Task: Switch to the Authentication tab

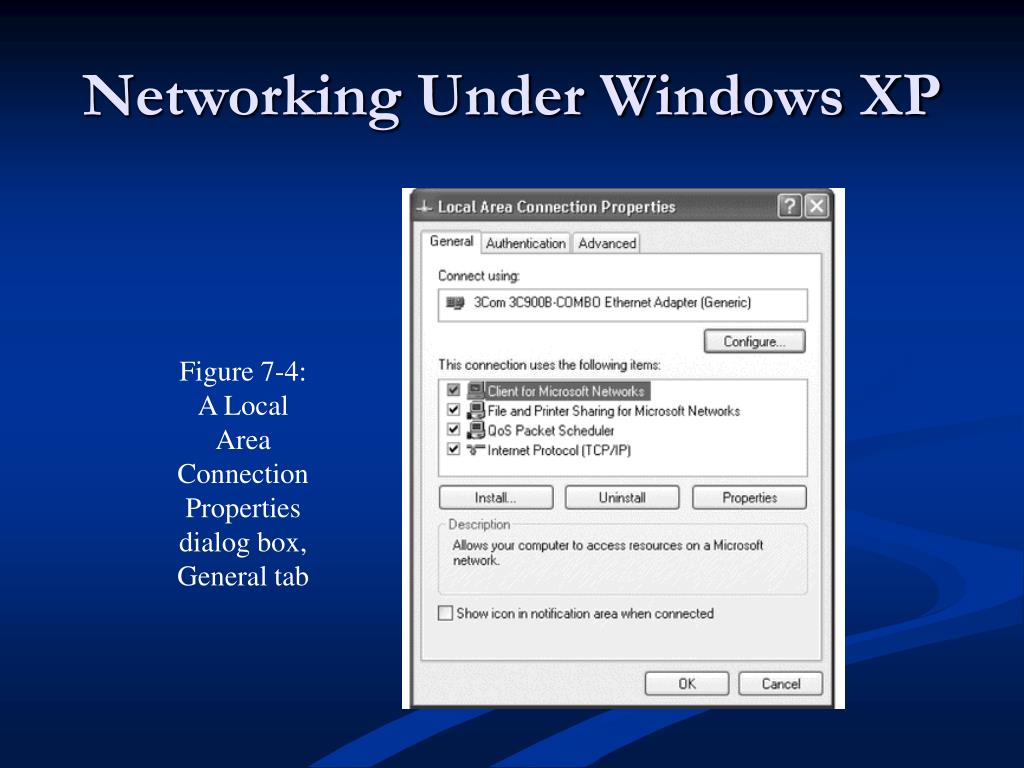Action: point(526,244)
